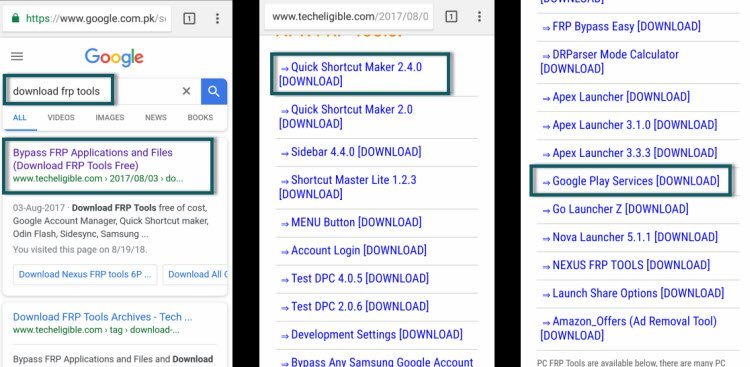Image resolution: width=750 pixels, height=367 pixels.
Task: Open three-dot menu in techeligible browser window
Action: (479, 17)
